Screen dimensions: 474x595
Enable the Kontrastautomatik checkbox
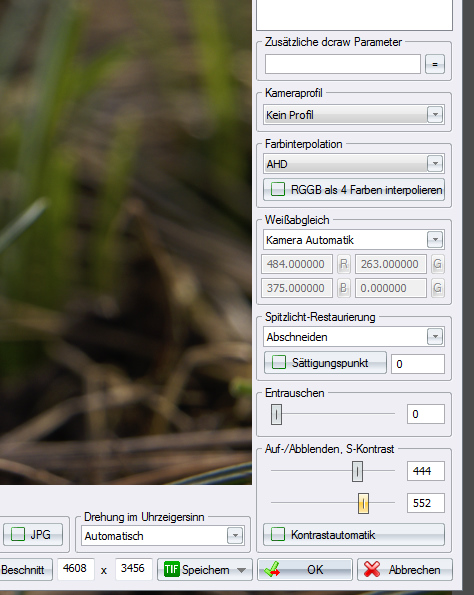tap(278, 534)
